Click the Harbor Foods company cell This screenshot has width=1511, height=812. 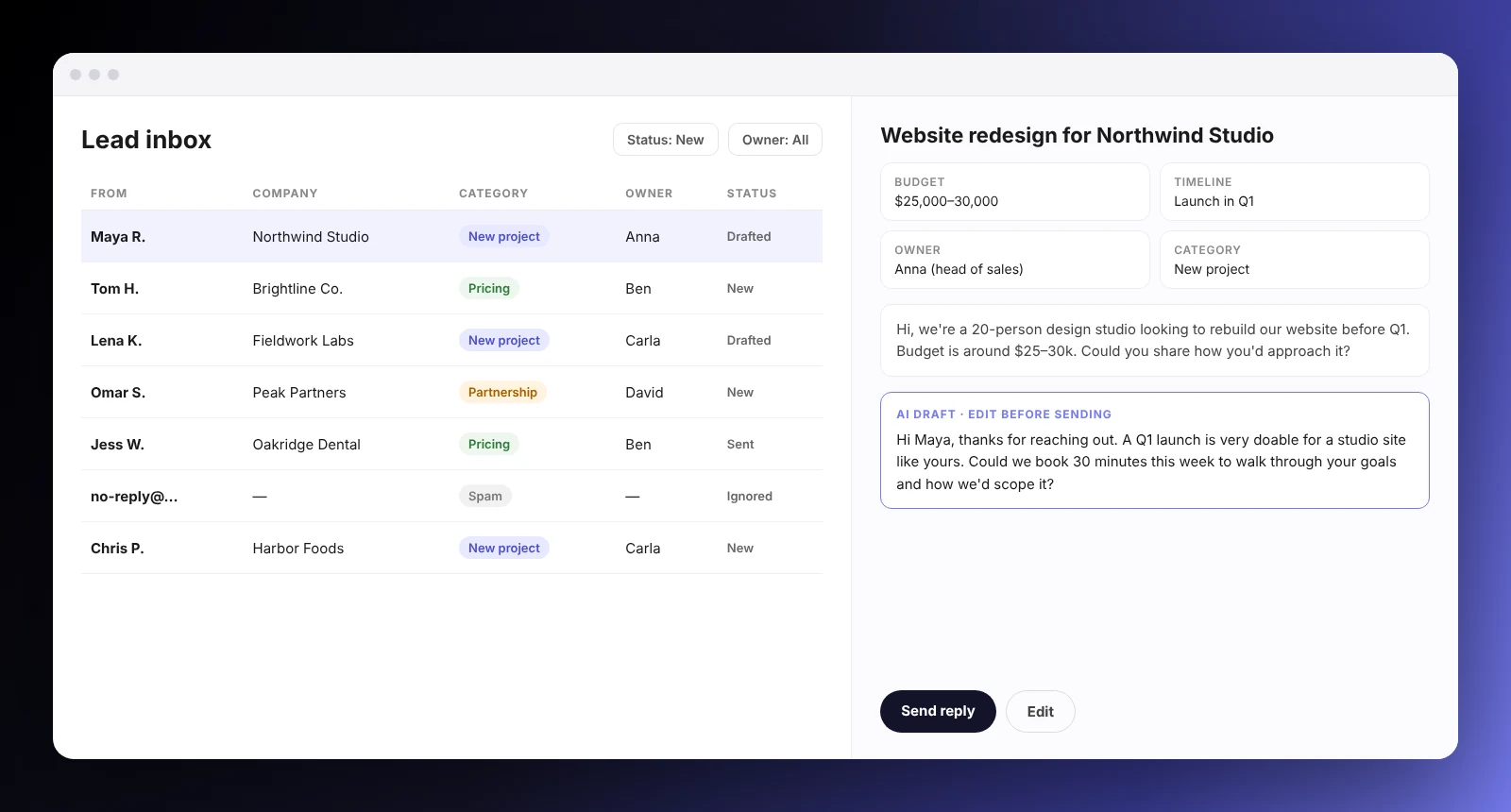coord(298,549)
